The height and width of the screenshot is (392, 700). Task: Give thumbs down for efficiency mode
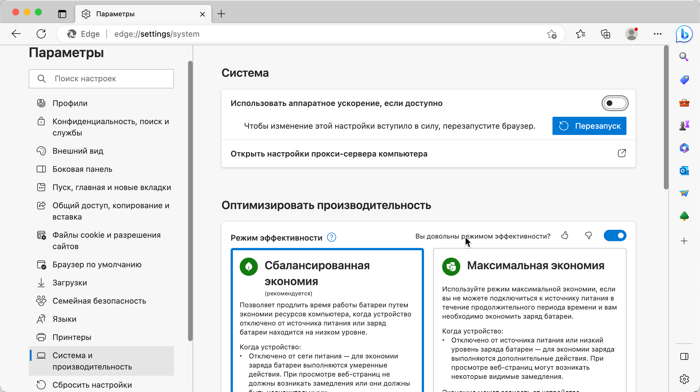588,235
